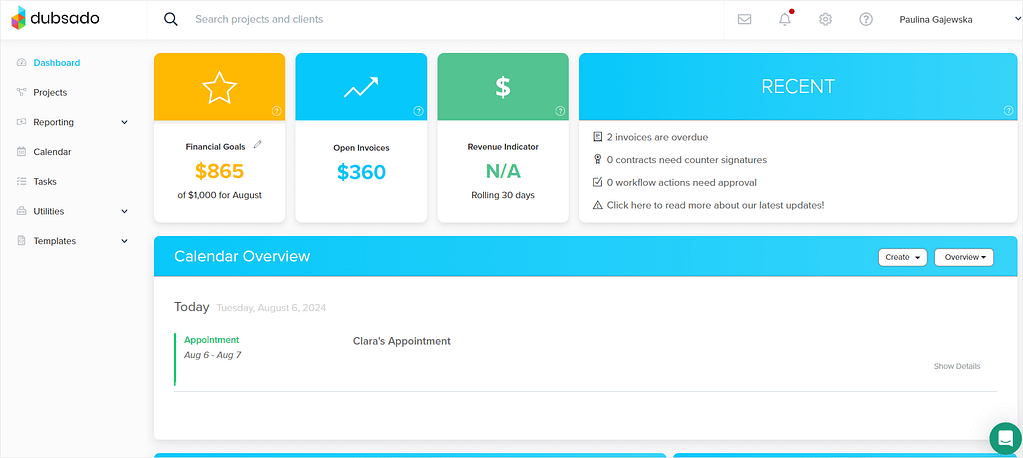Screen dimensions: 1023x458
Task: Open the chat support bubble
Action: [x=1005, y=438]
